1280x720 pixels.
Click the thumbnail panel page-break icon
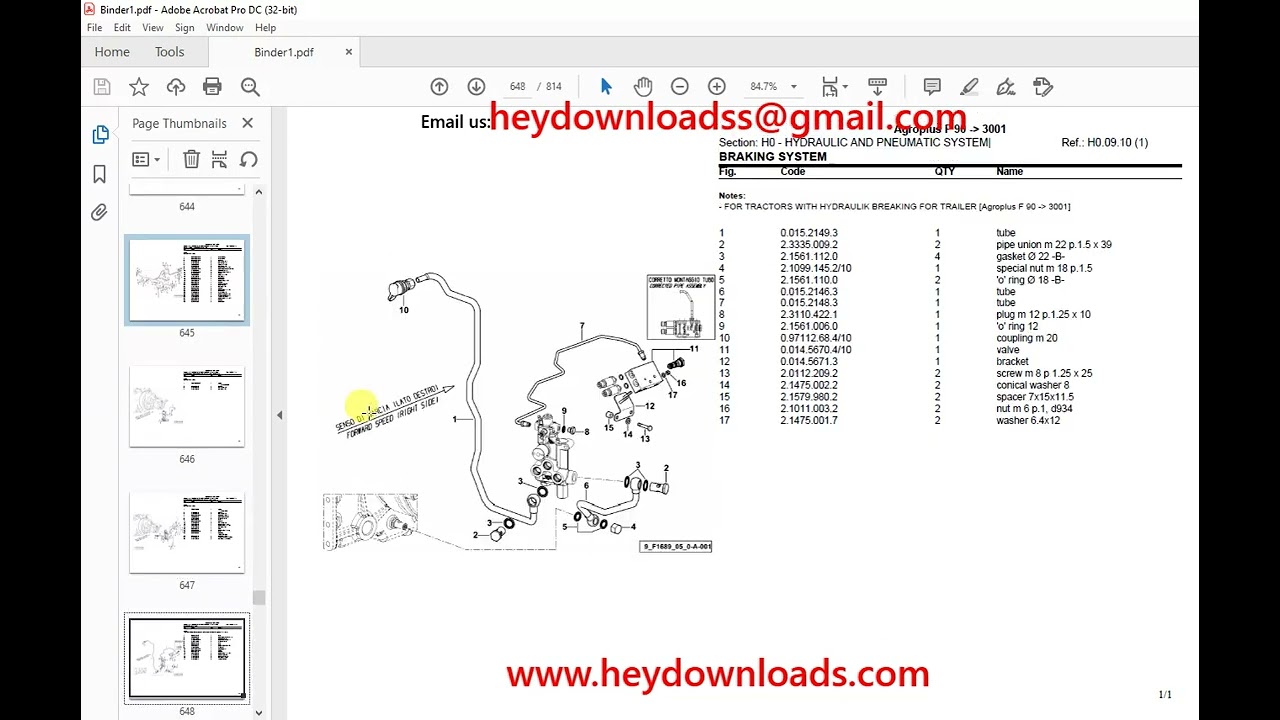click(220, 159)
